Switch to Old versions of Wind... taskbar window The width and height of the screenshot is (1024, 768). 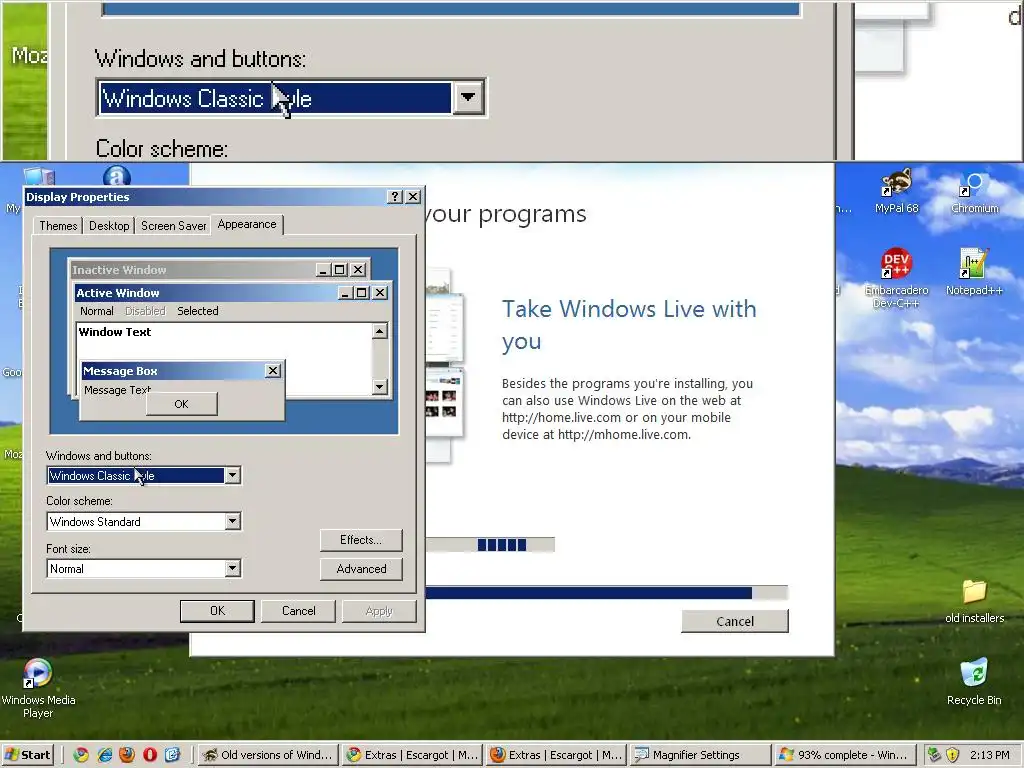click(x=268, y=755)
